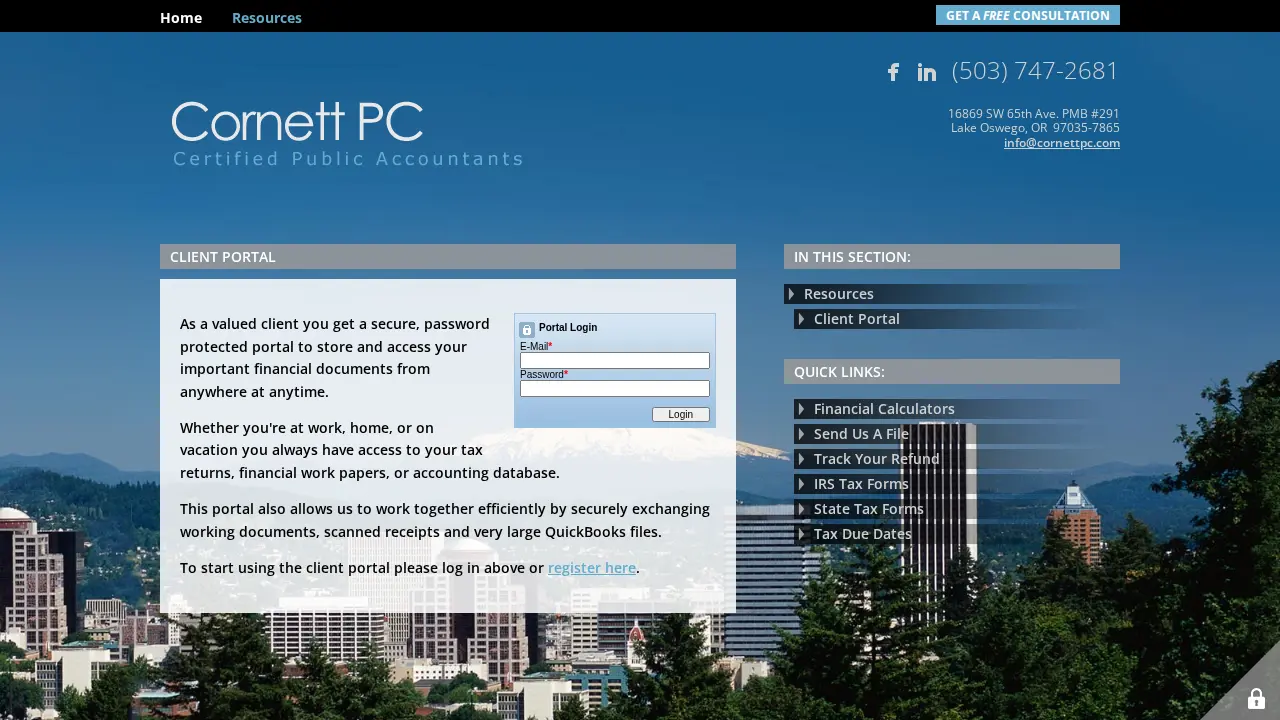Click the Client Portal heading bar
Viewport: 1280px width, 720px height.
(448, 257)
